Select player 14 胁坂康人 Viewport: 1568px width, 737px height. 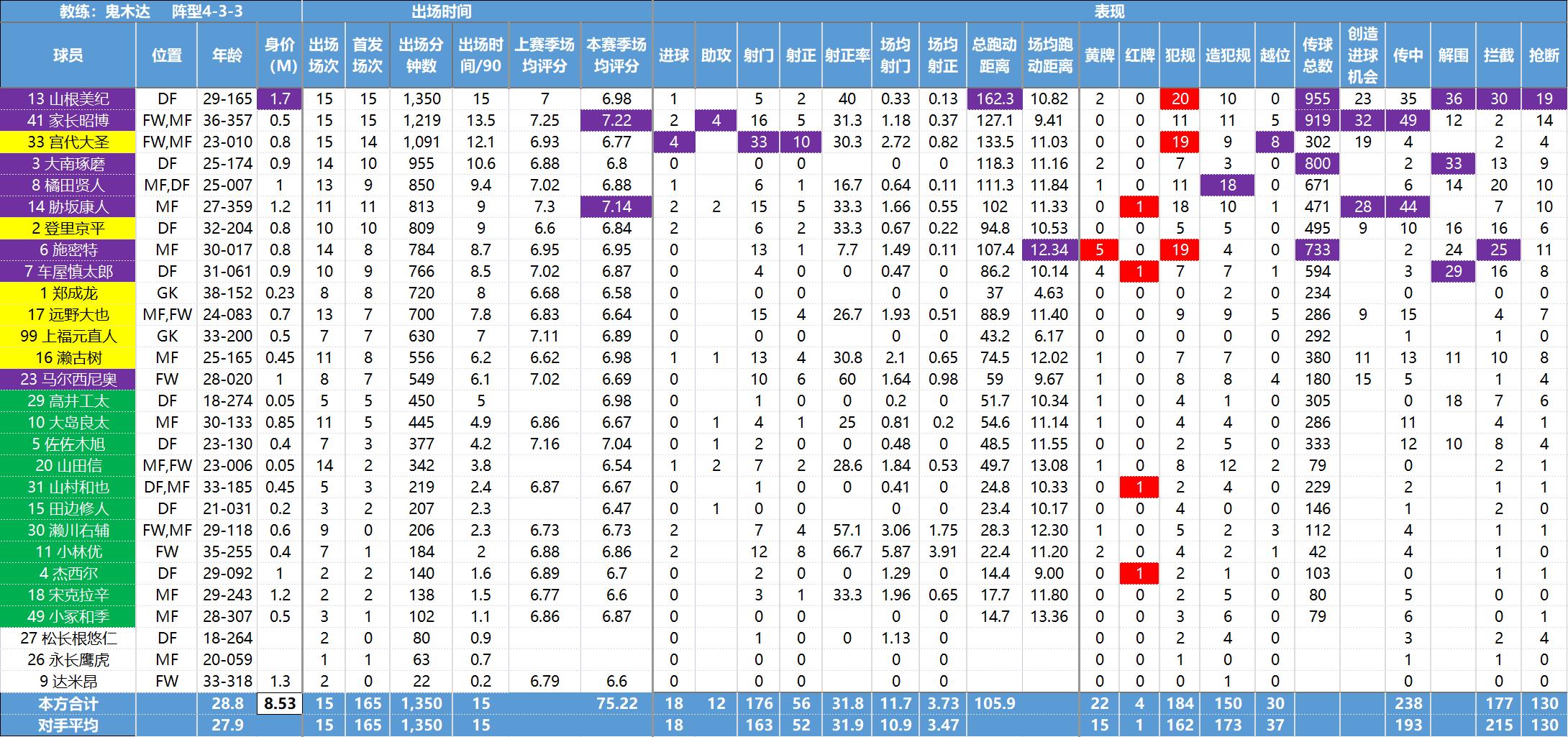tap(68, 206)
